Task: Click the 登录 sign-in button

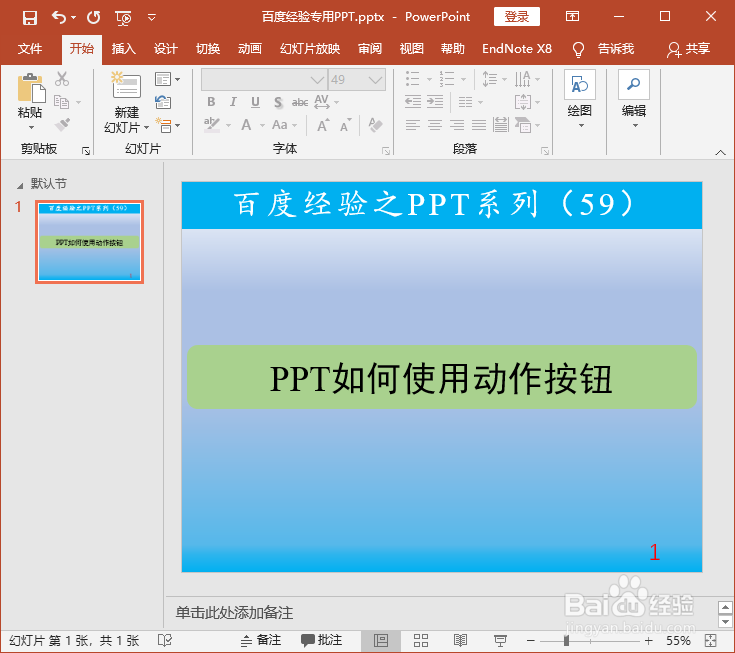Action: click(517, 17)
